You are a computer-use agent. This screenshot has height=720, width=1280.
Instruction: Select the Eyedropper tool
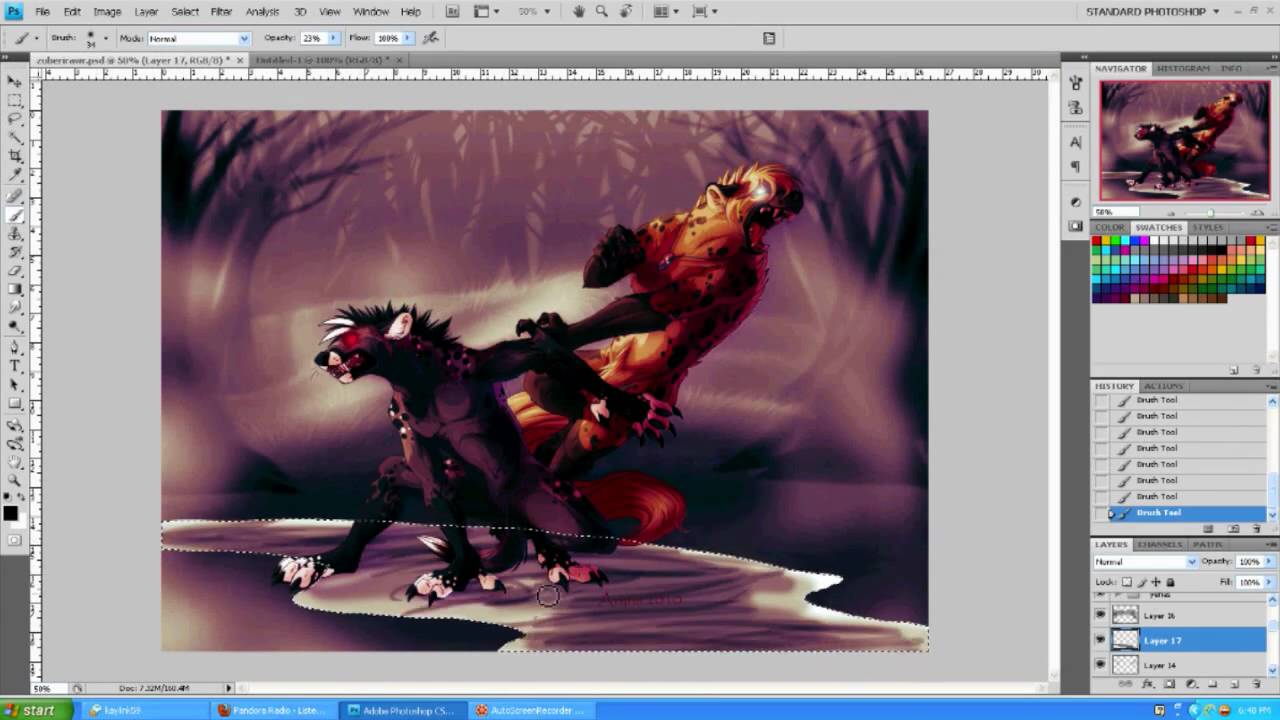tap(15, 175)
